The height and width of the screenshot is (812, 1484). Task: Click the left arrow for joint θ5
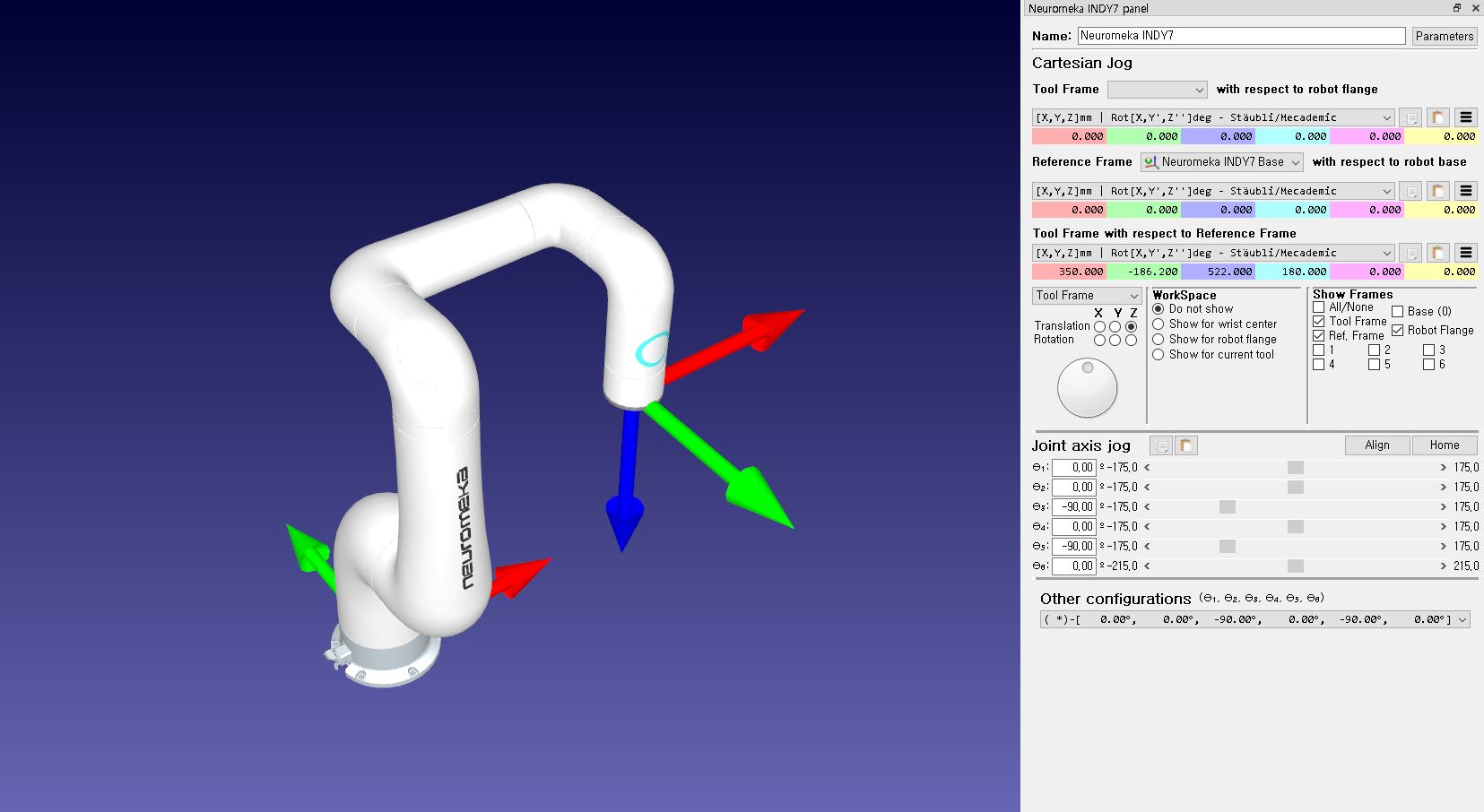1147,547
